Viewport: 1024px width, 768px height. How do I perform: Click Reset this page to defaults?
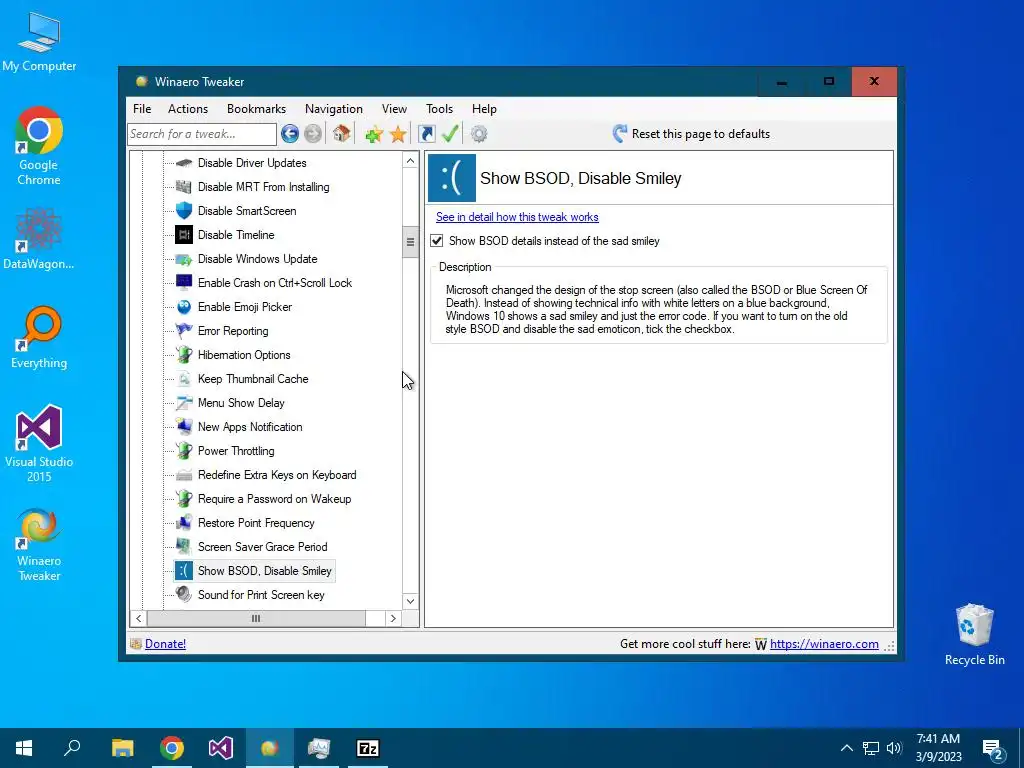[692, 134]
